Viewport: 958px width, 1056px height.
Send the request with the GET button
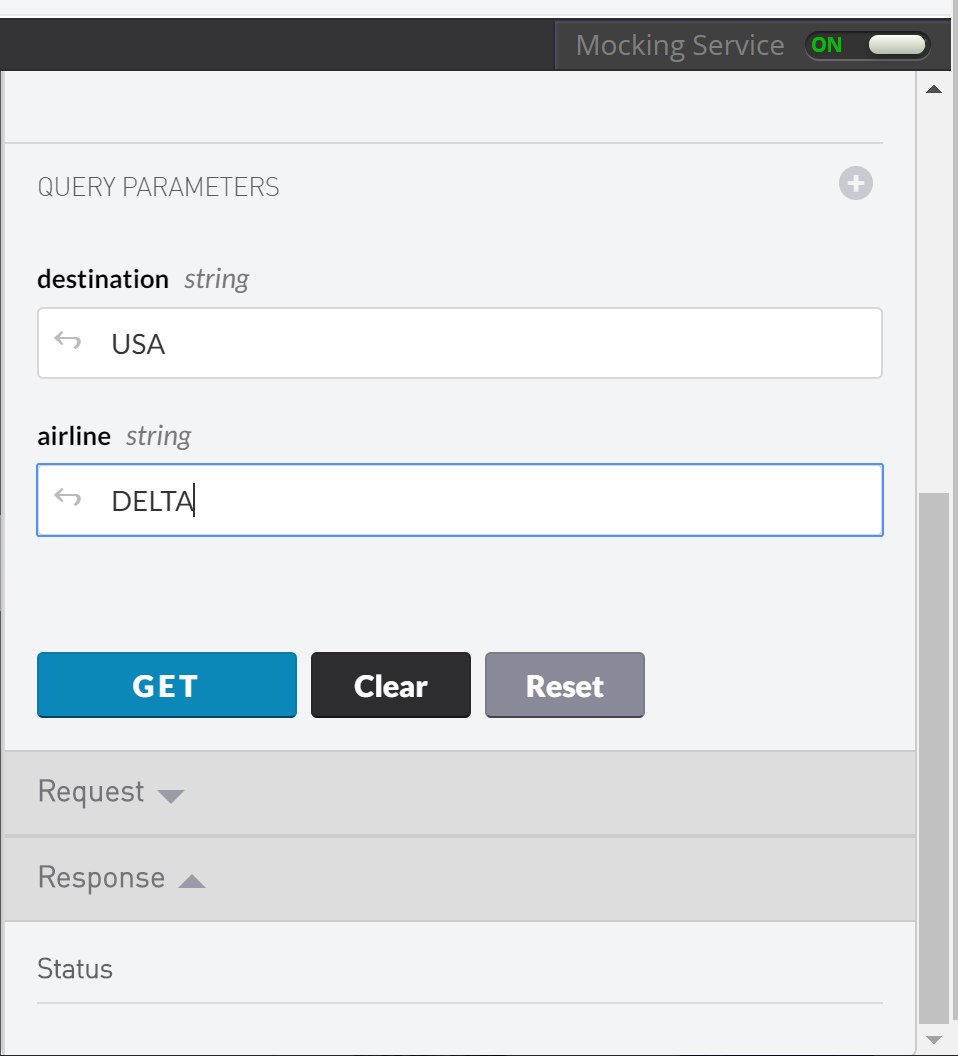pyautogui.click(x=167, y=686)
